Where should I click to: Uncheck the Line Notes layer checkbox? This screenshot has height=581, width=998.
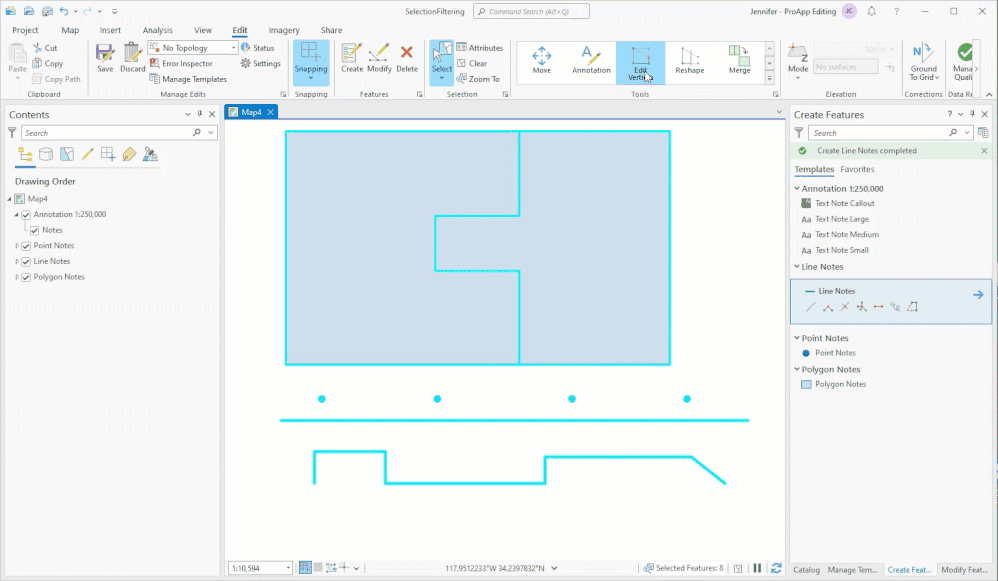[24, 261]
